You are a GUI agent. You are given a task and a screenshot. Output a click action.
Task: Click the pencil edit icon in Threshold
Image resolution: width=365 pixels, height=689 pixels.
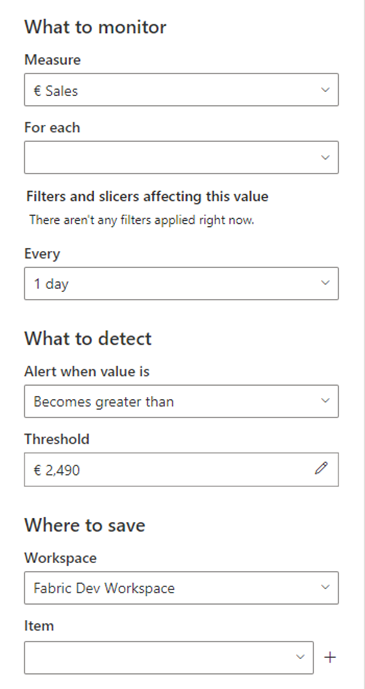[x=321, y=468]
